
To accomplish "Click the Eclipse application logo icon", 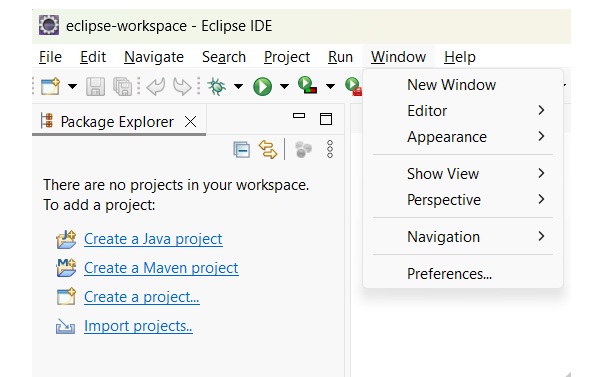I will tap(49, 25).
